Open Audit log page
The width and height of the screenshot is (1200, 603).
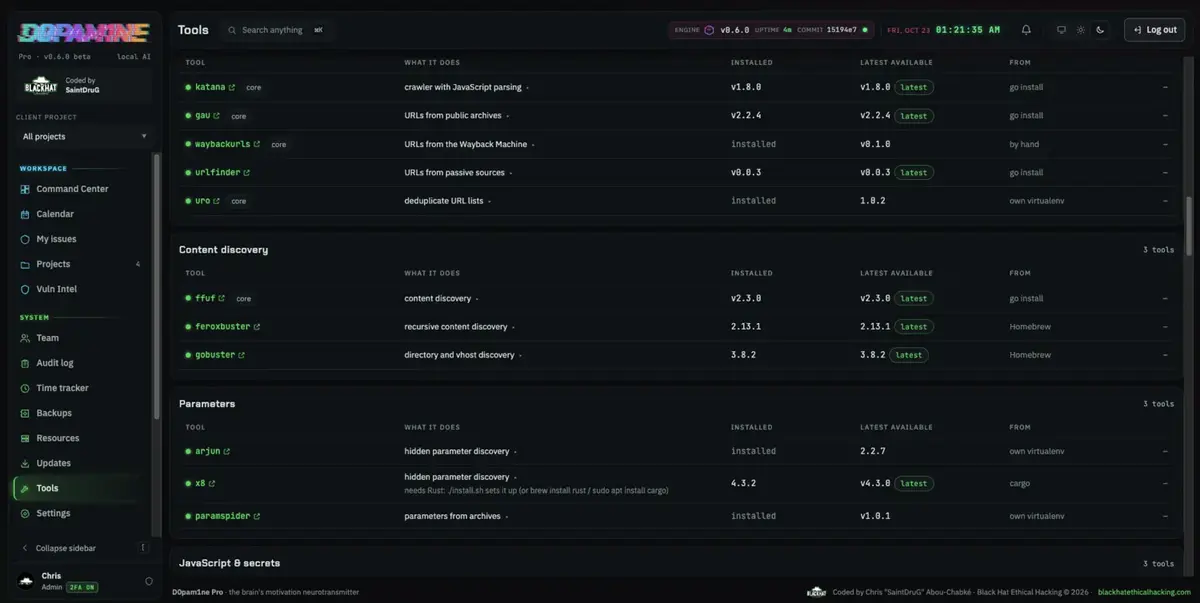coord(81,363)
